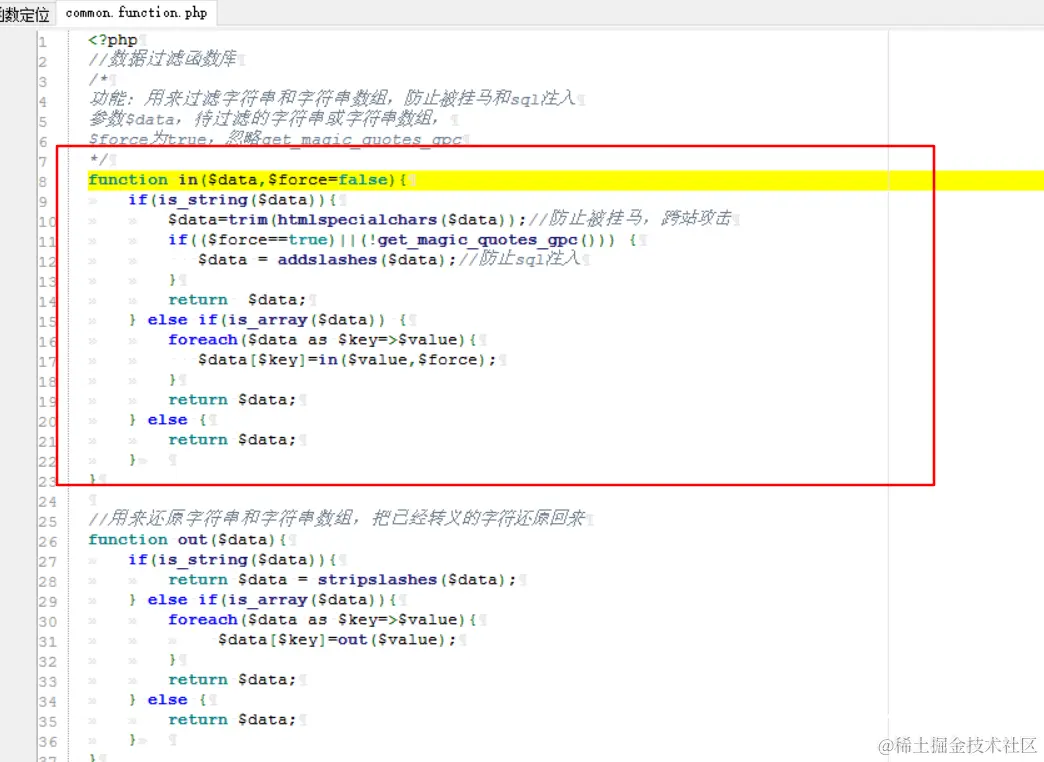The image size is (1044, 762).
Task: Click return $data; on line 35
Action: pyautogui.click(x=232, y=719)
